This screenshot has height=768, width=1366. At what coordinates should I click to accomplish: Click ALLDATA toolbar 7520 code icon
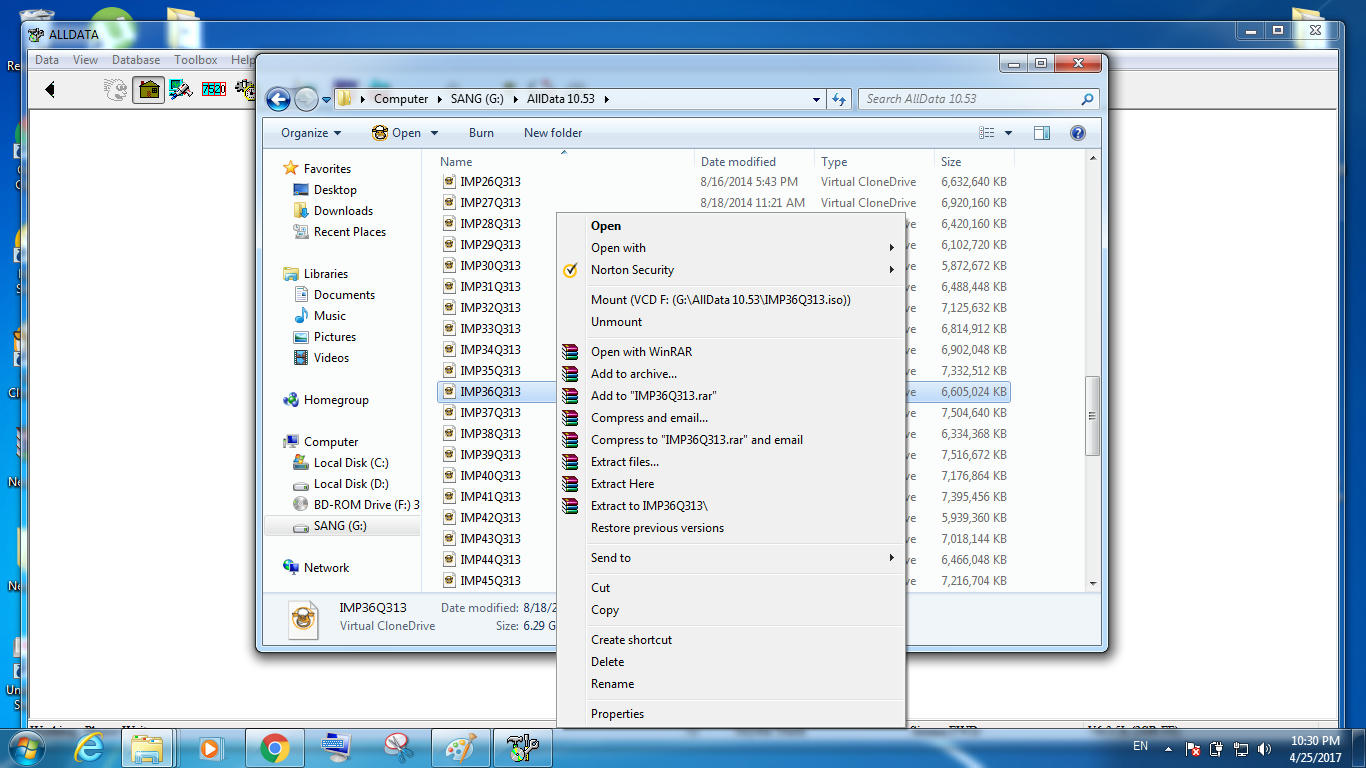pos(213,90)
